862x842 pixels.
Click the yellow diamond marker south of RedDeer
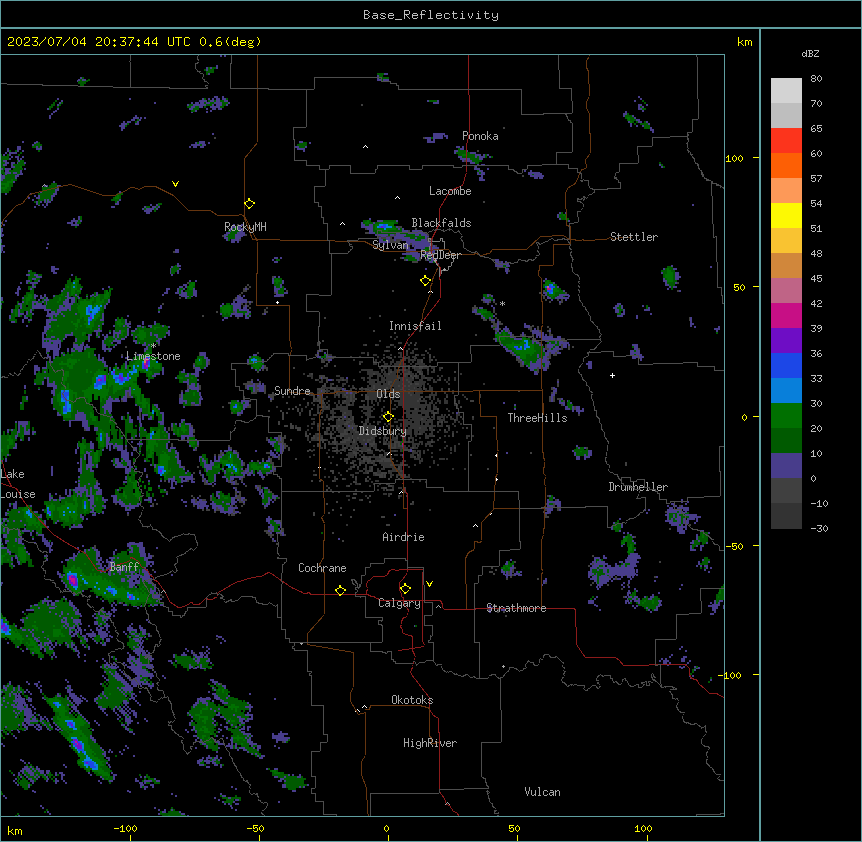426,281
